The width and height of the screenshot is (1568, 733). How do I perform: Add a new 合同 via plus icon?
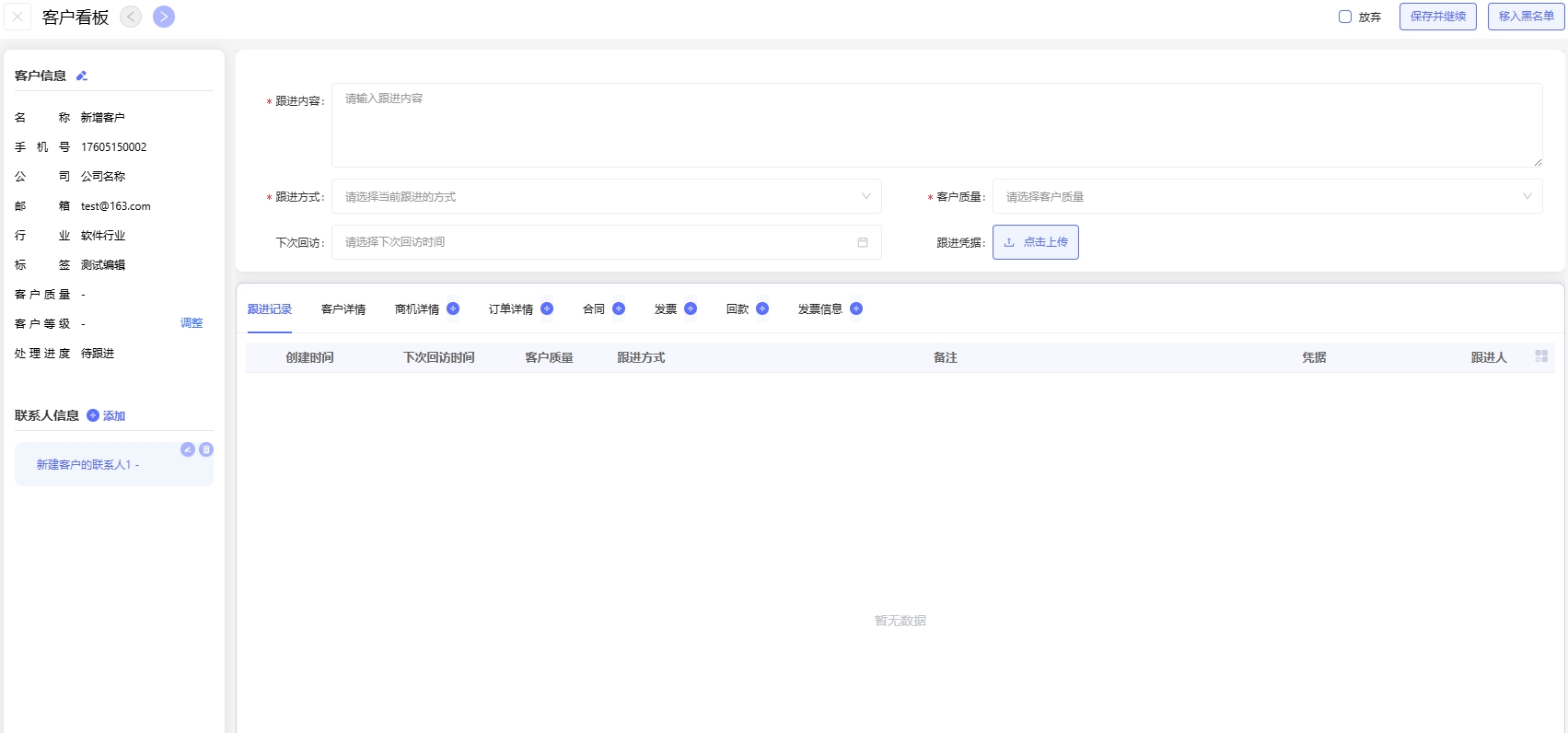(x=619, y=308)
